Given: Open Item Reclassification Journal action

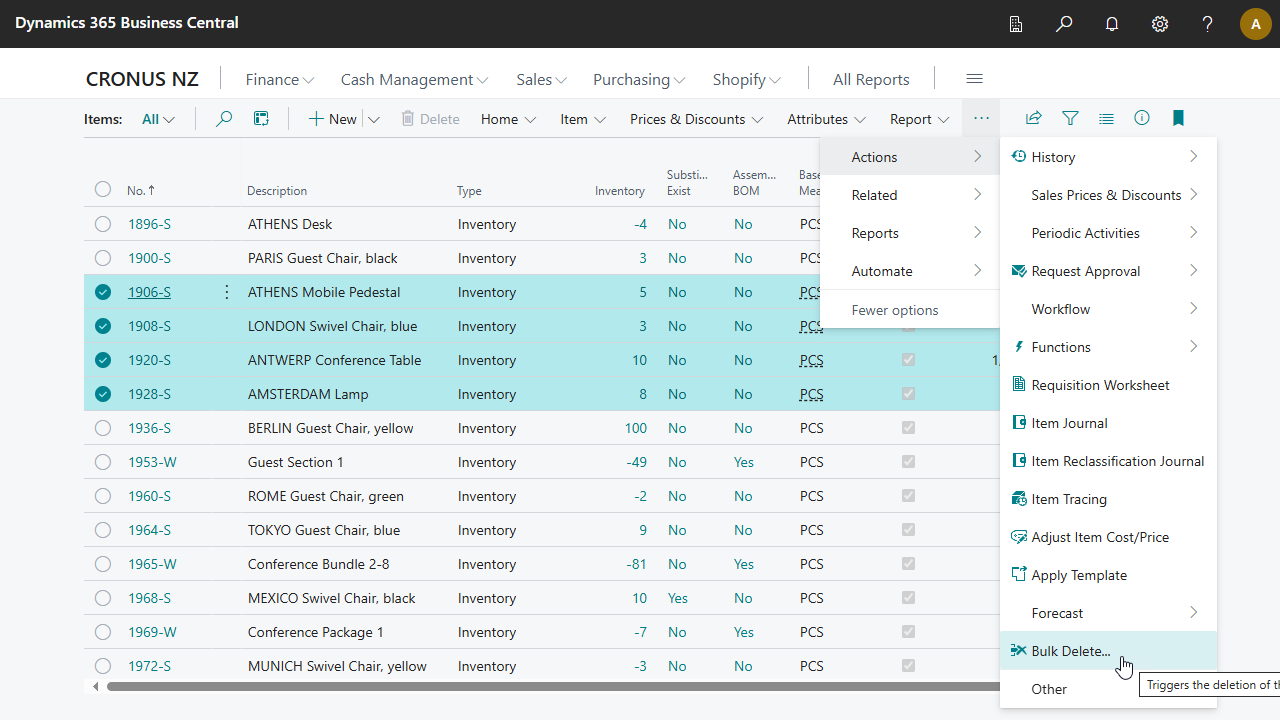Looking at the screenshot, I should [x=1108, y=461].
